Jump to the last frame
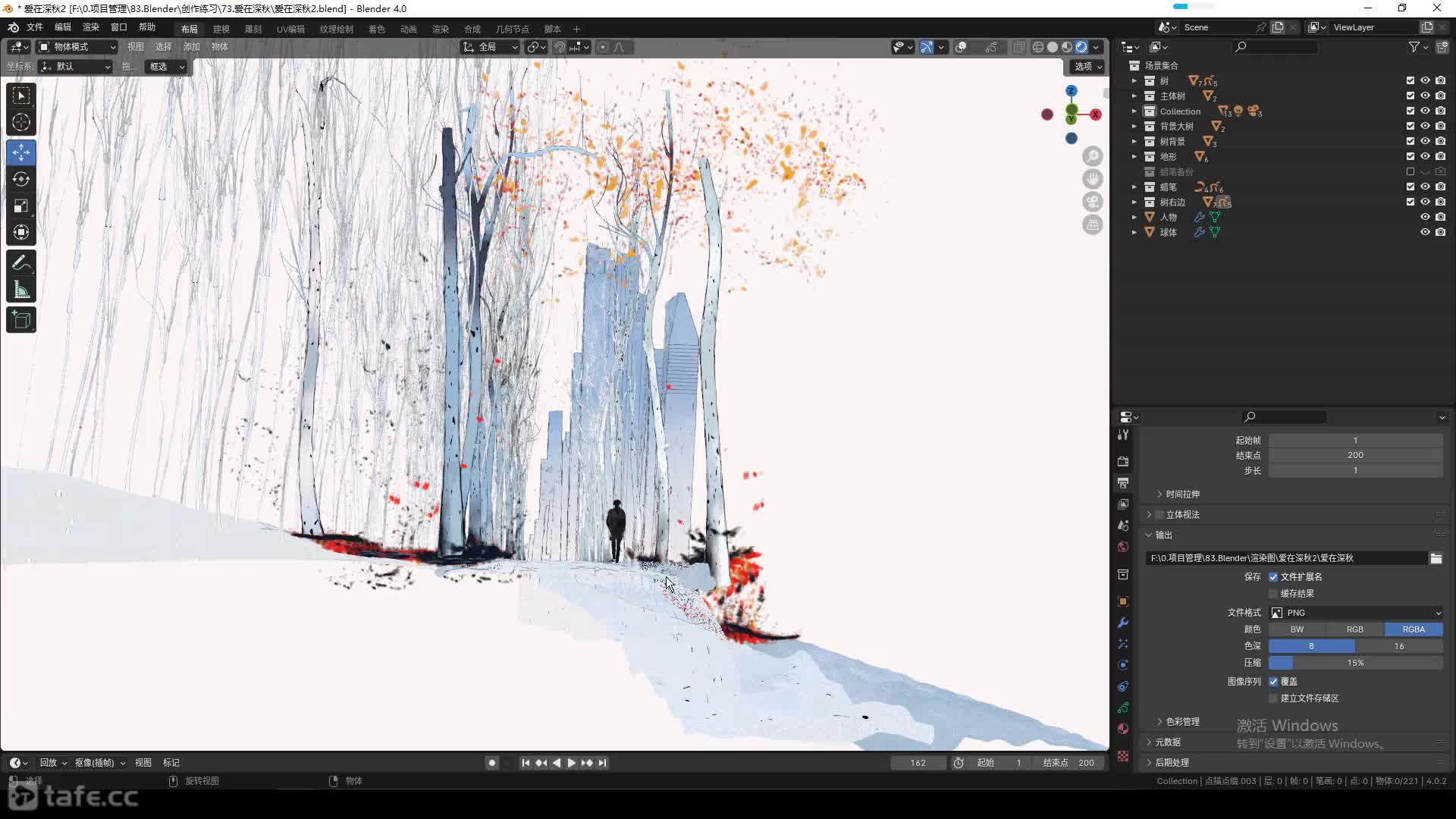This screenshot has width=1456, height=819. coord(603,763)
